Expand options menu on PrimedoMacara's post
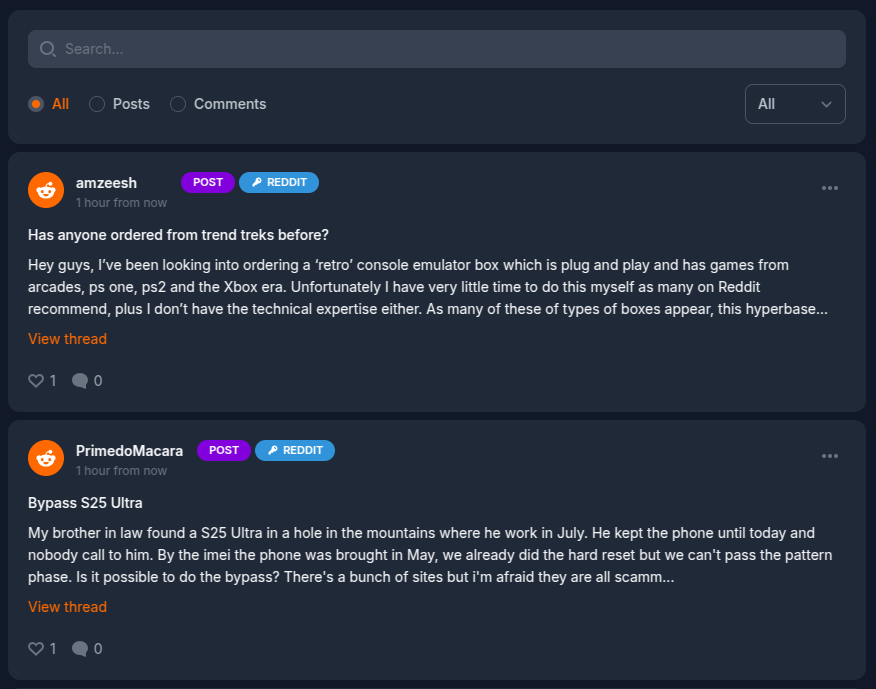 click(x=830, y=456)
